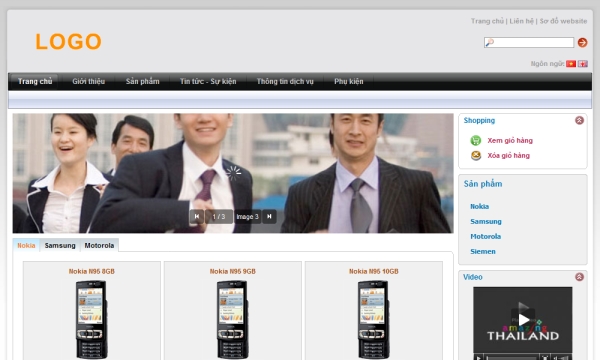Click the orange LOGO
The image size is (600, 360).
click(68, 41)
